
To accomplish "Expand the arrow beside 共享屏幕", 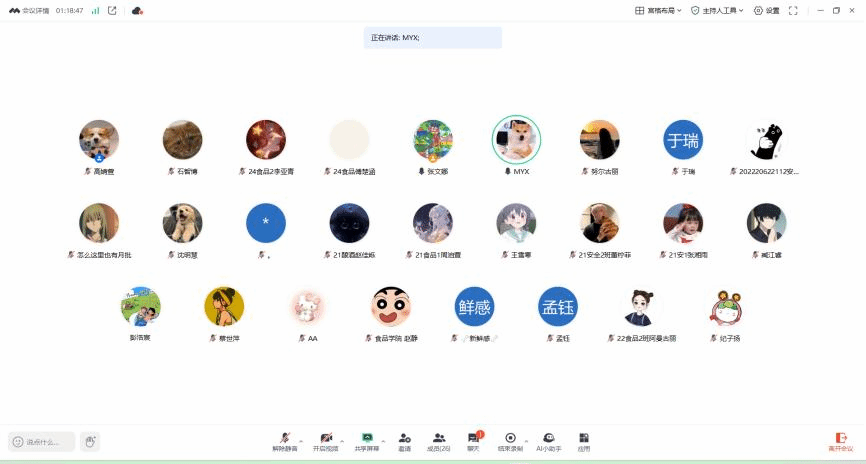I will pos(385,441).
